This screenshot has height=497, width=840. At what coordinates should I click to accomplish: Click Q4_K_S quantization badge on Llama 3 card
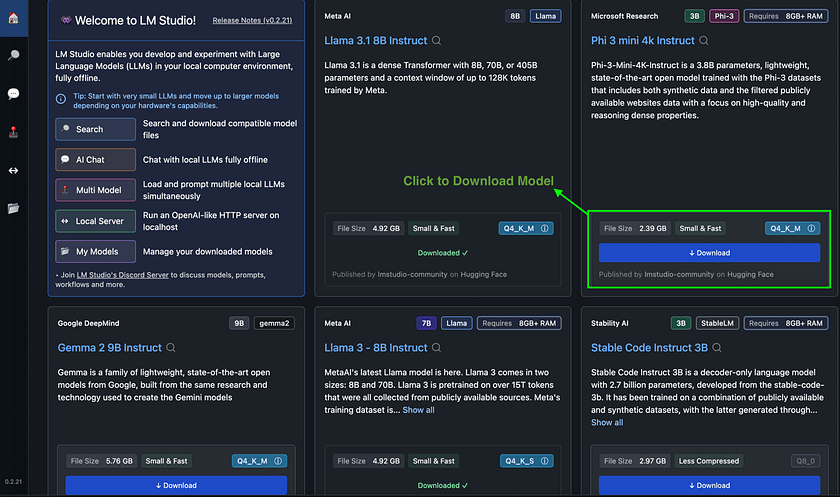(527, 461)
